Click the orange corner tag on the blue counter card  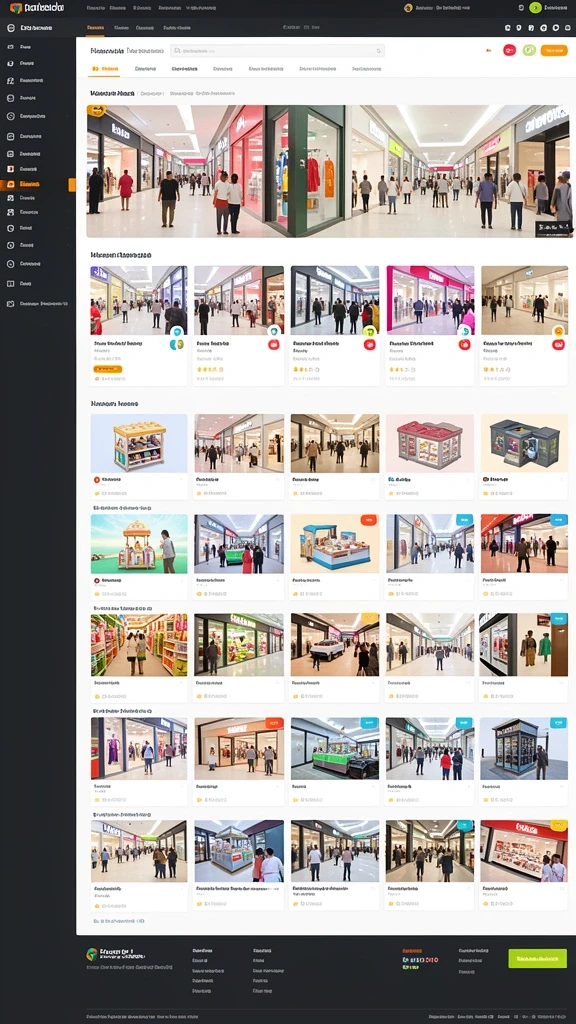[369, 520]
